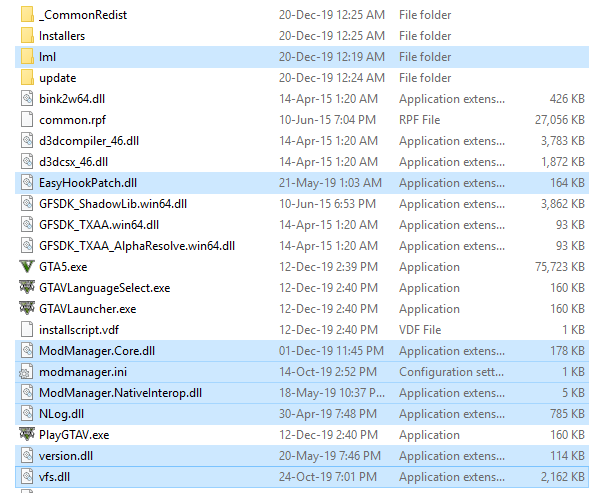Click the EasyHookPatch.dll file icon

coord(27,183)
